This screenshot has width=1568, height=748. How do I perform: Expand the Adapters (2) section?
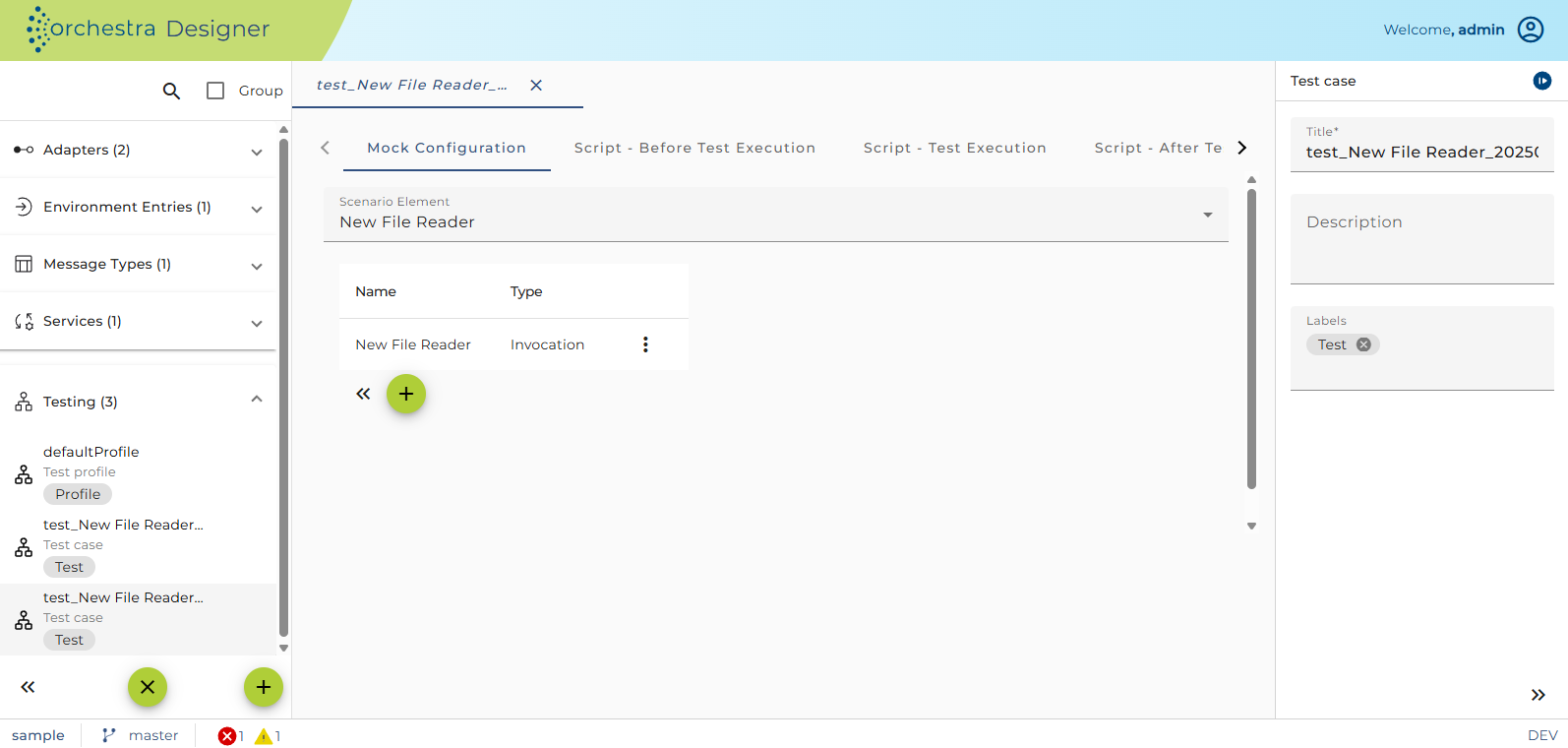(257, 152)
